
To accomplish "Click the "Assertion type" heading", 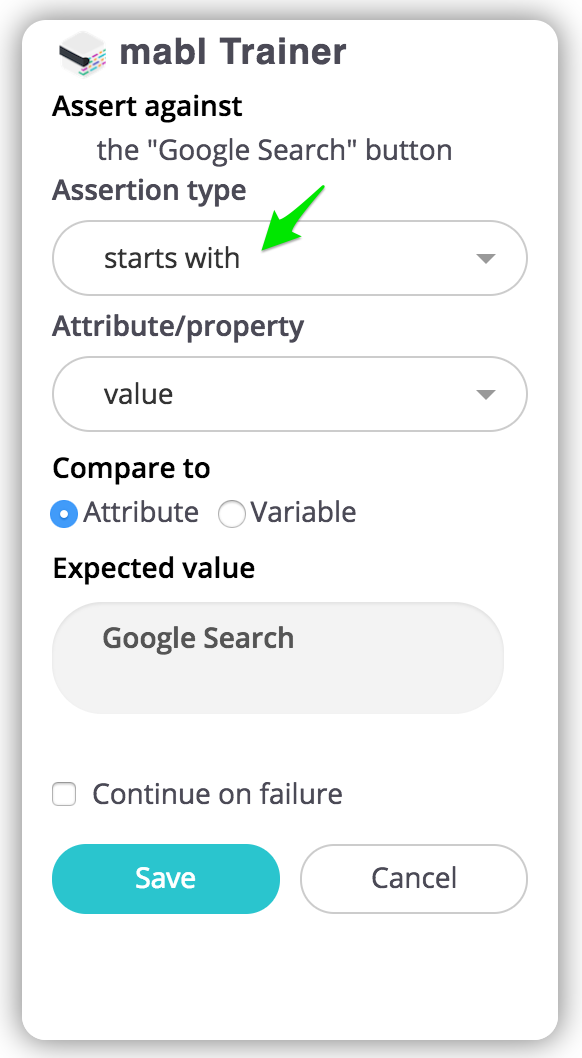I will tap(149, 191).
